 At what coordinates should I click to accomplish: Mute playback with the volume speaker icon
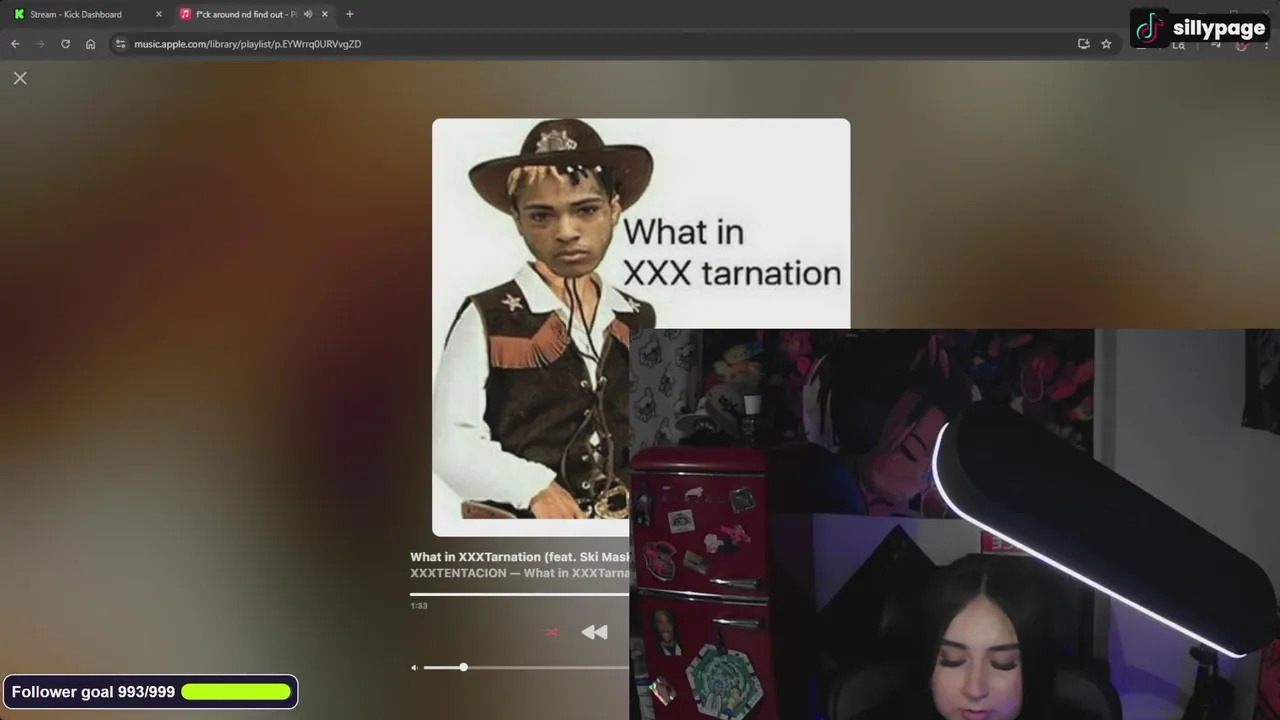pyautogui.click(x=414, y=667)
